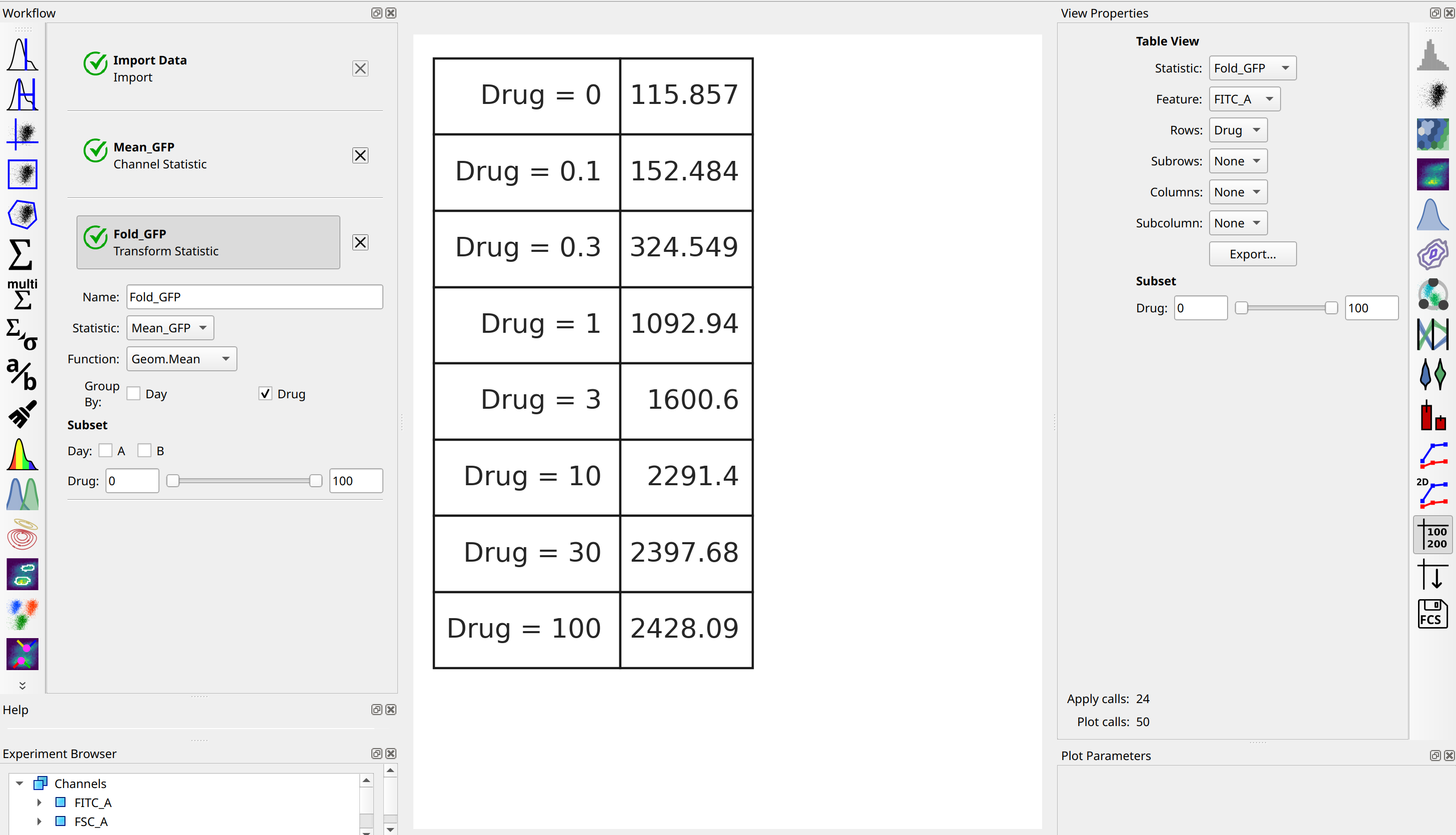Open the Violin plot view
Viewport: 1456px width, 835px height.
click(x=1433, y=374)
